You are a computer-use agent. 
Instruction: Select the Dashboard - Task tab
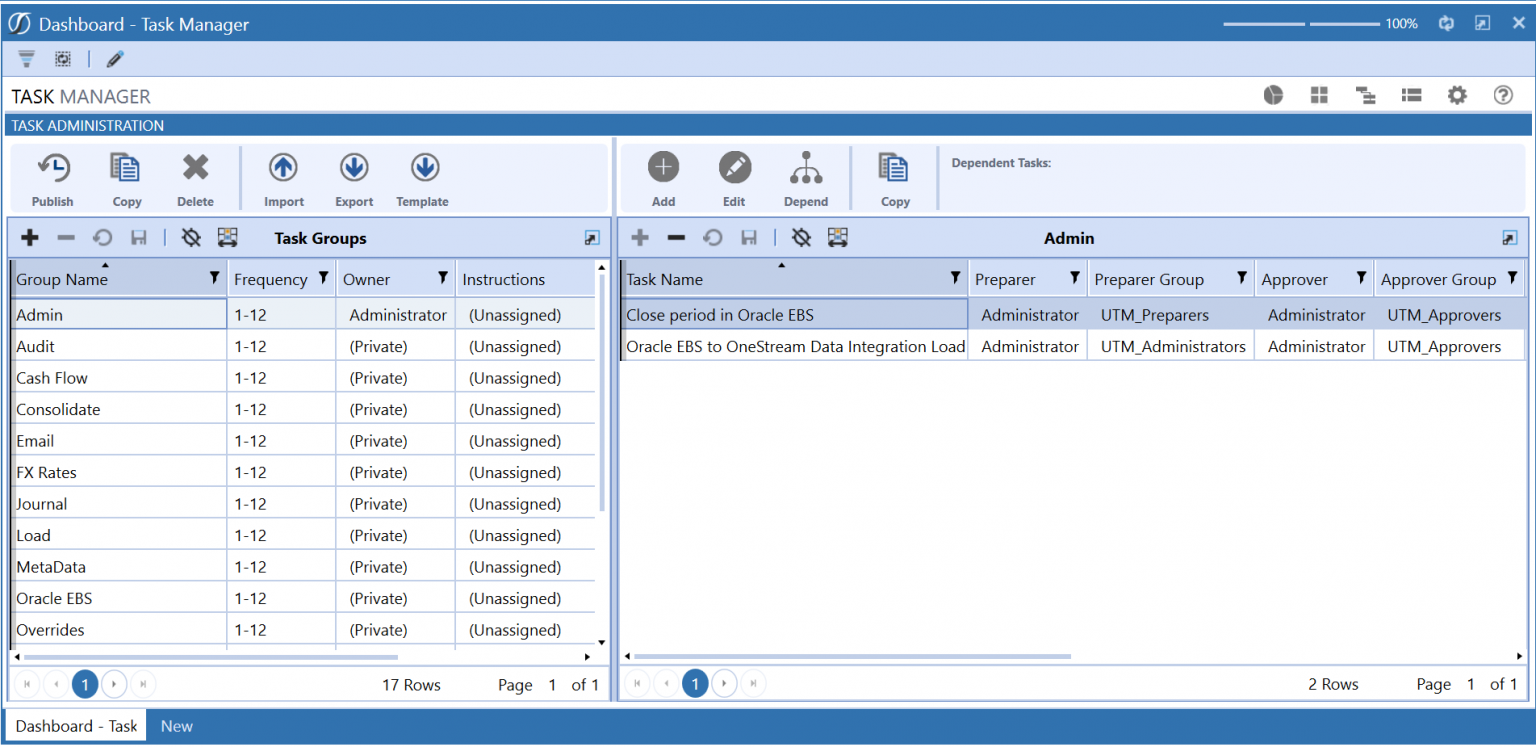[x=75, y=725]
